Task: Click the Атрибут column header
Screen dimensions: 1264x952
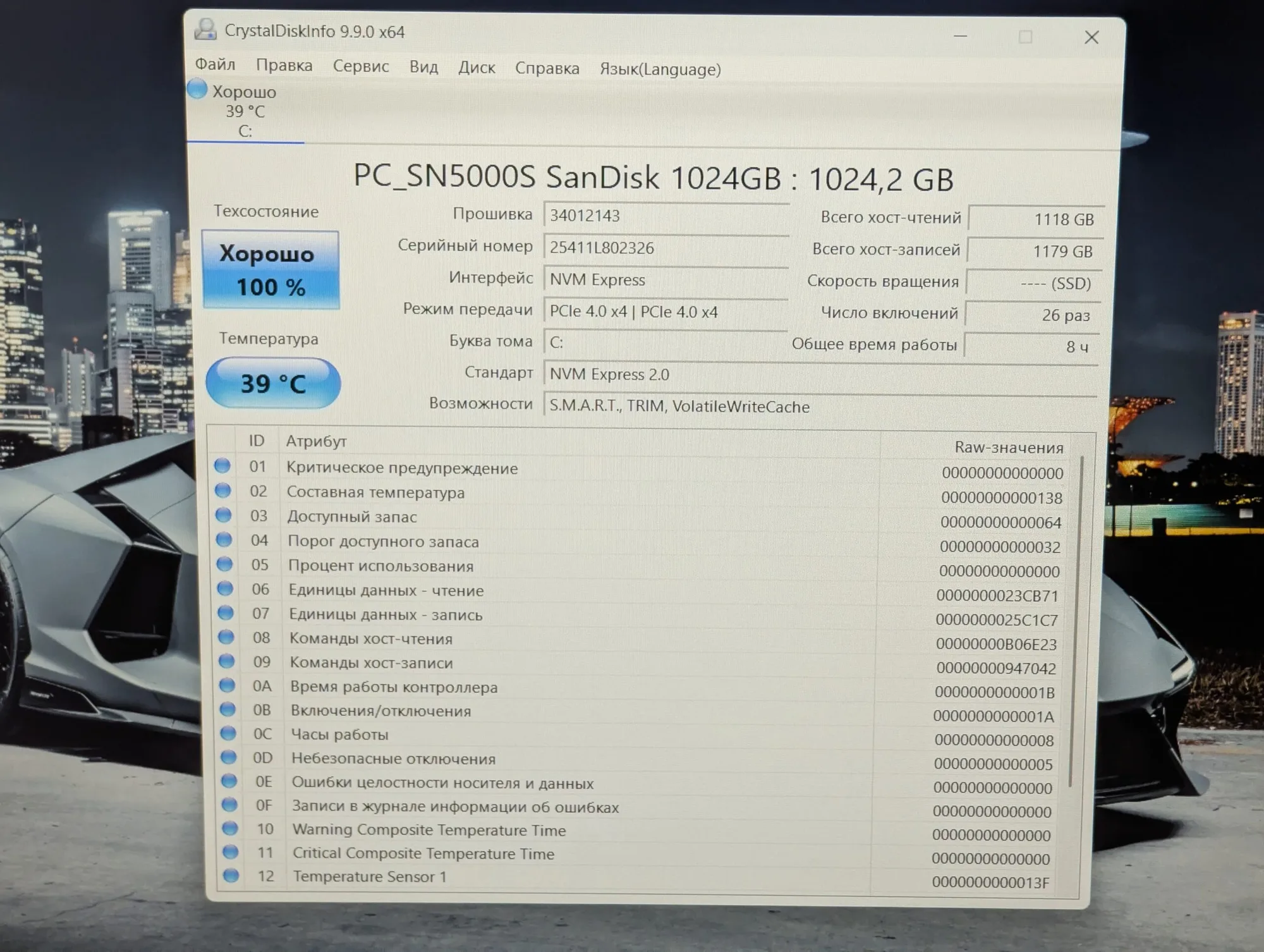Action: click(x=316, y=441)
